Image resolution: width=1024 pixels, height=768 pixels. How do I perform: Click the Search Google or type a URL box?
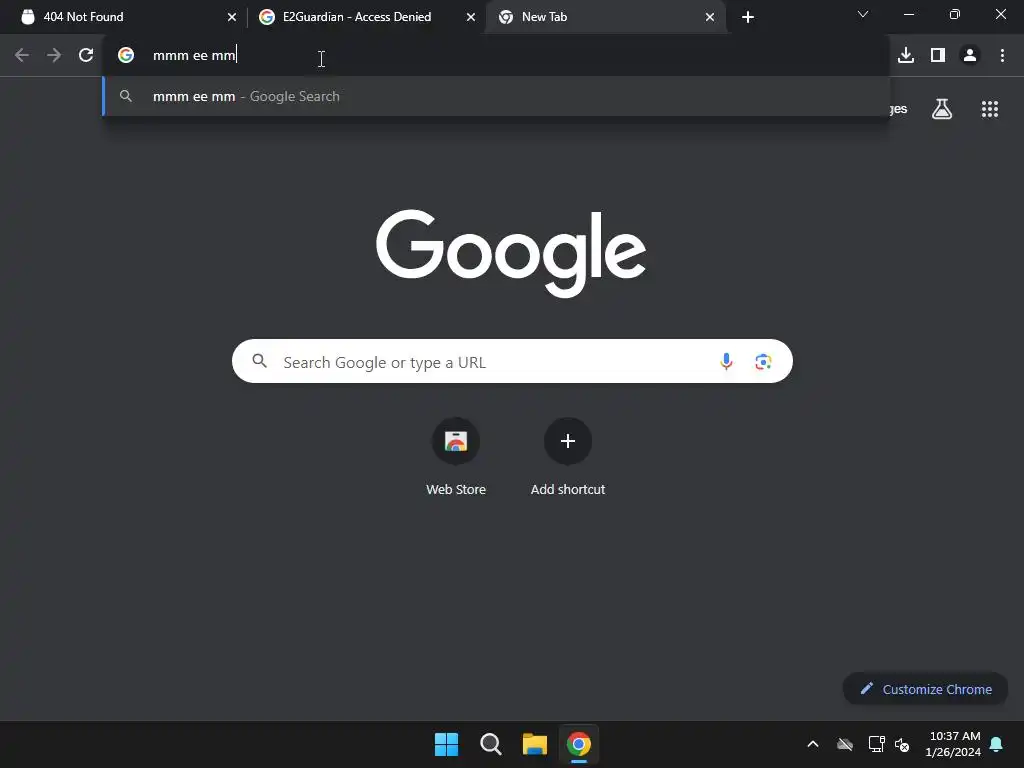(512, 361)
